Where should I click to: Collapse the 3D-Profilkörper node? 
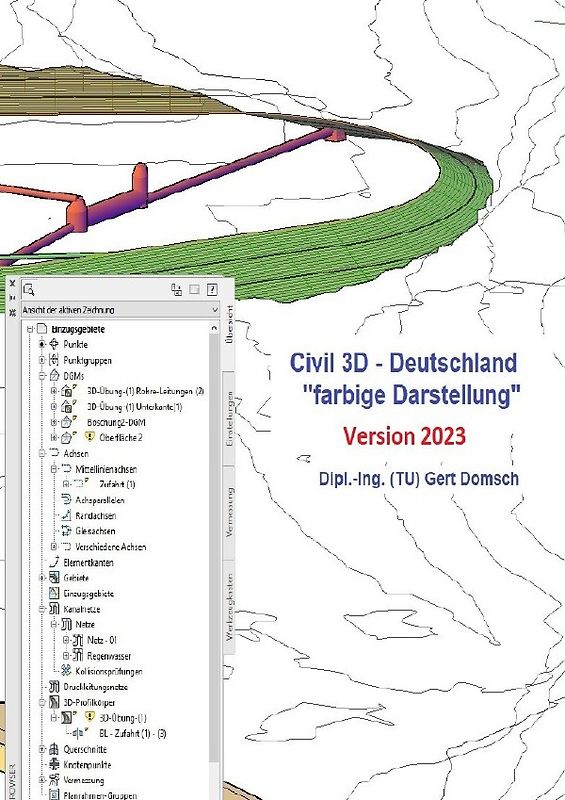tap(42, 703)
